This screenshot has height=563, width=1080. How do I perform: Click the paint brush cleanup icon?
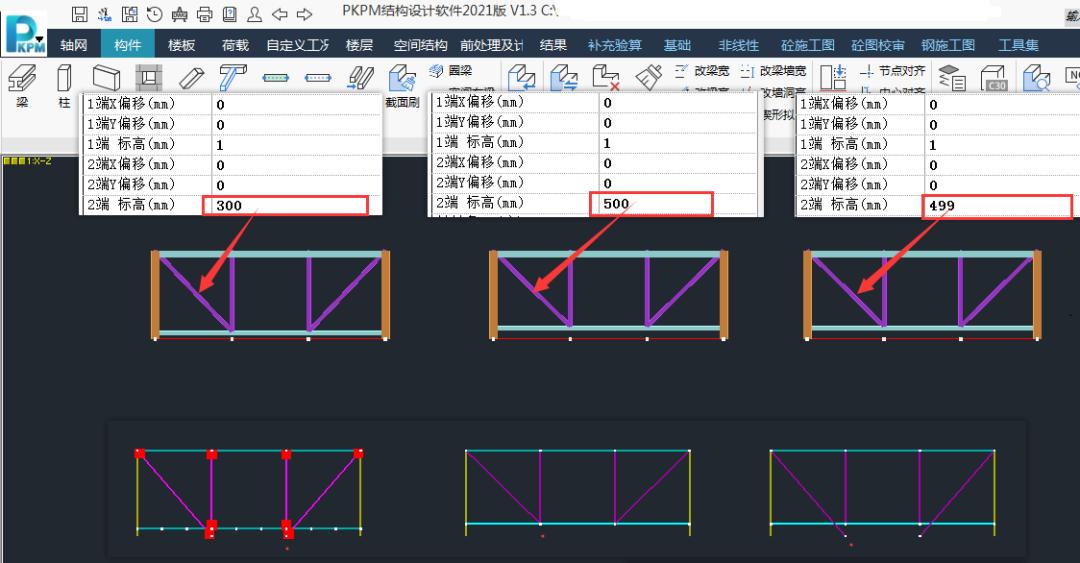click(x=648, y=78)
